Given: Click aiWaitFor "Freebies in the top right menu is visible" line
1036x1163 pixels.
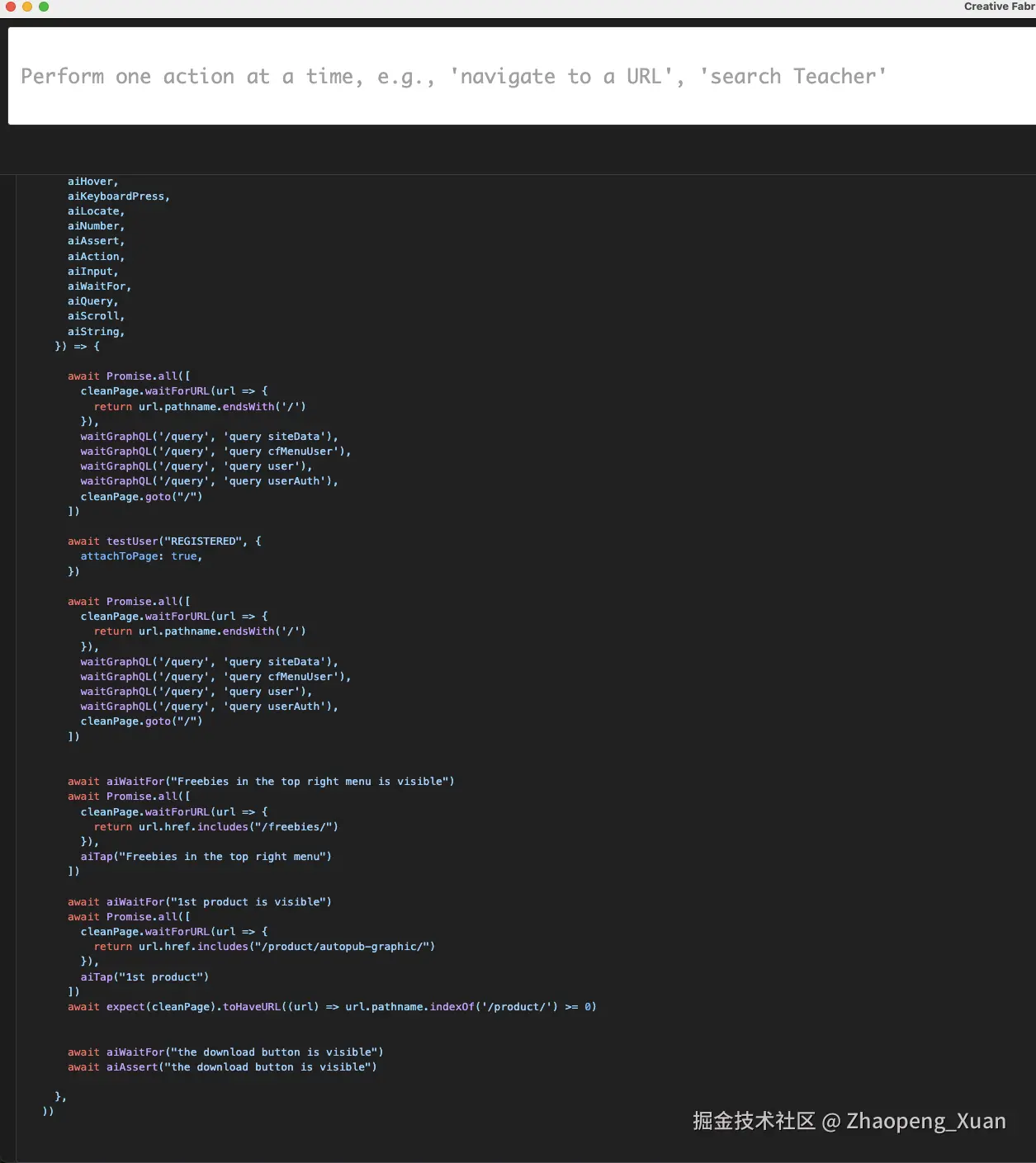Looking at the screenshot, I should click(x=261, y=782).
